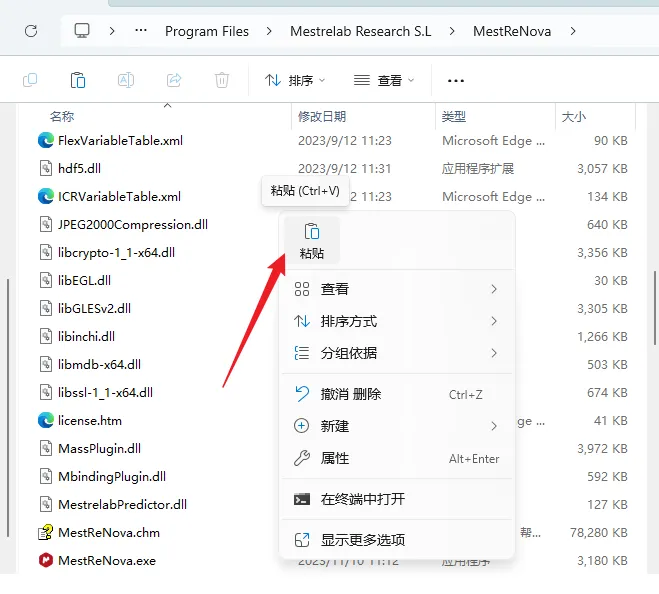Sort by 修改日期 column header
The image size is (659, 594).
(x=322, y=116)
